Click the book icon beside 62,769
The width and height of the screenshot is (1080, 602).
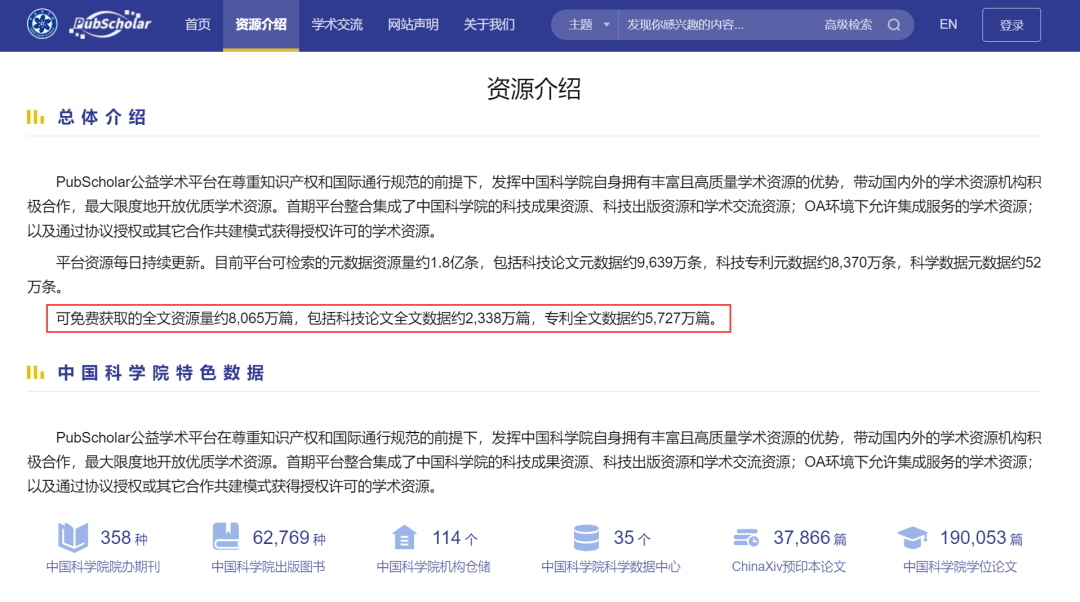226,537
